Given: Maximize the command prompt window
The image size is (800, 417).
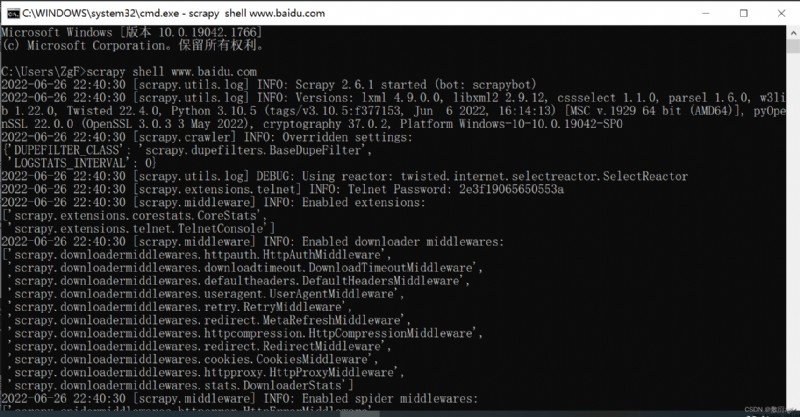Looking at the screenshot, I should [x=743, y=13].
